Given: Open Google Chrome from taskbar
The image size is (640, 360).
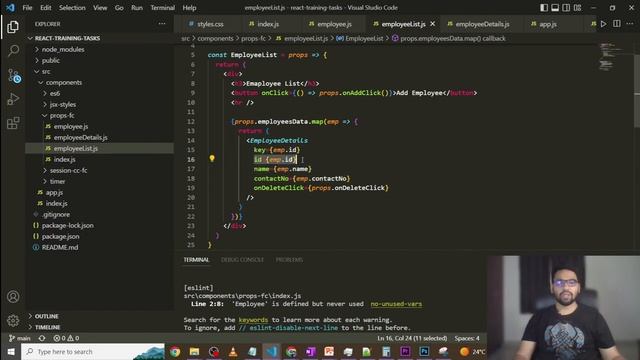Looking at the screenshot, I should pyautogui.click(x=175, y=351).
